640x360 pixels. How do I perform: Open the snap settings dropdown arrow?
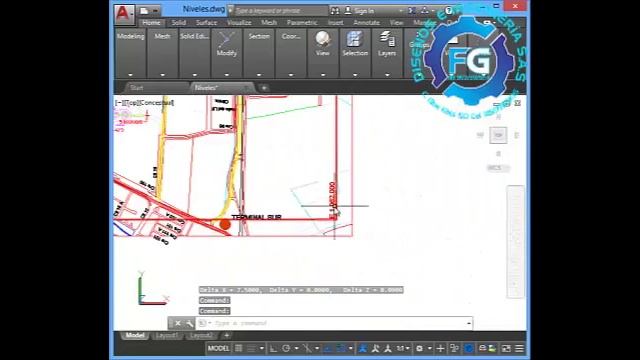(x=262, y=349)
